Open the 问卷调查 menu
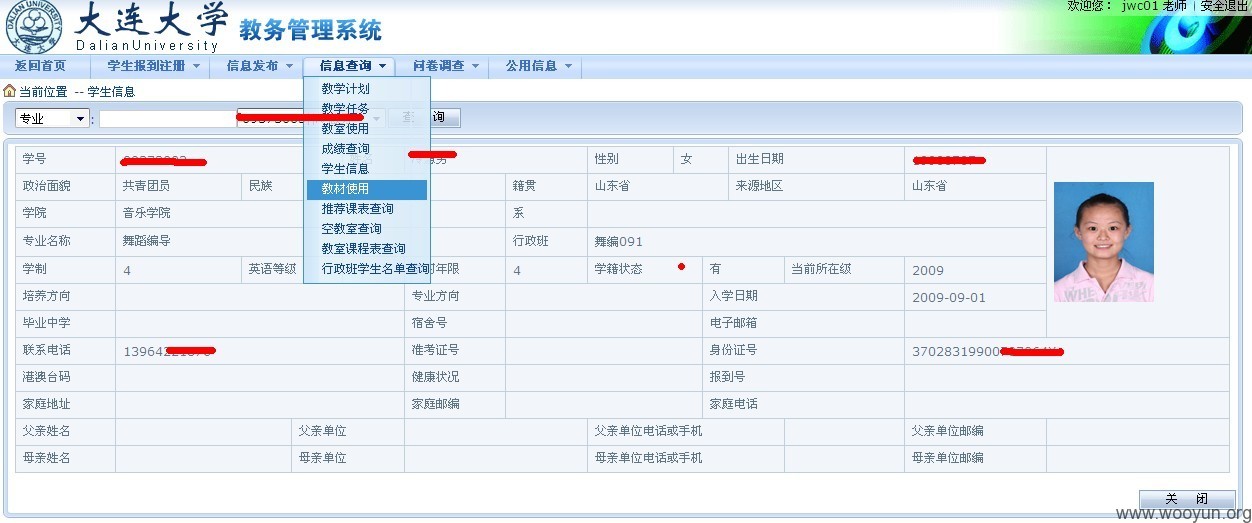The image size is (1252, 523). (438, 66)
